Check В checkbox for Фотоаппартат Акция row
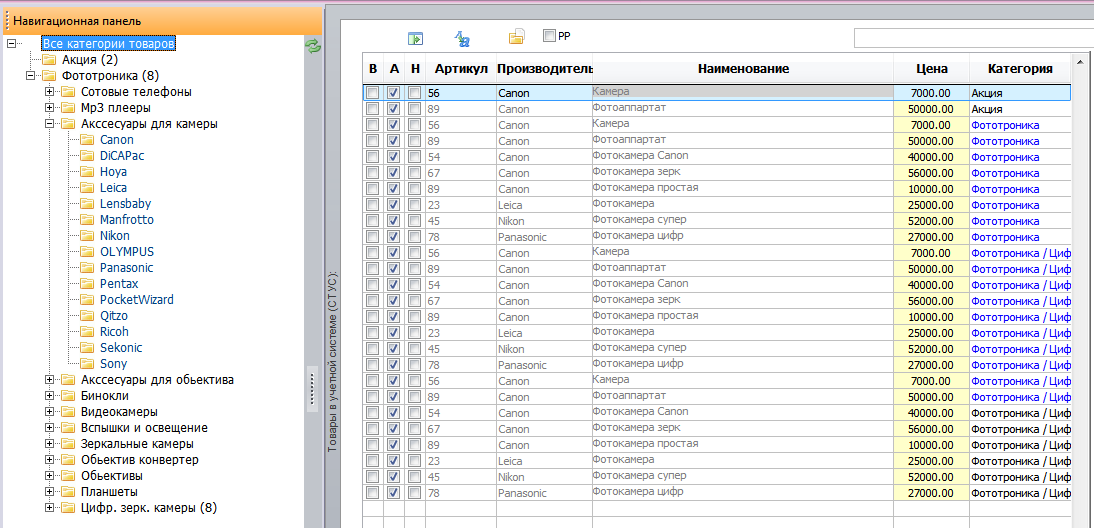This screenshot has width=1094, height=528. click(x=373, y=109)
